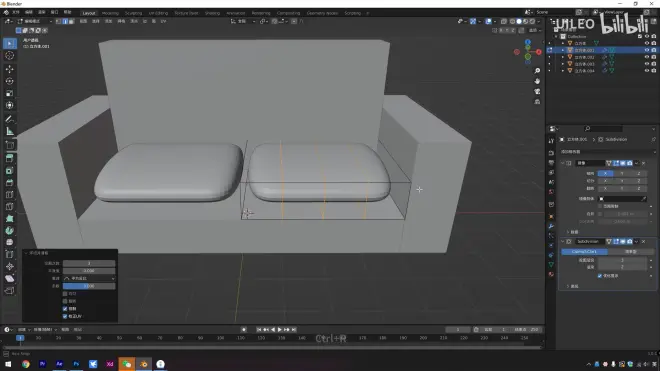Toggle the Clipping checkbox in Mirror modifier
Screen dimensions: 660x371
tap(600, 206)
